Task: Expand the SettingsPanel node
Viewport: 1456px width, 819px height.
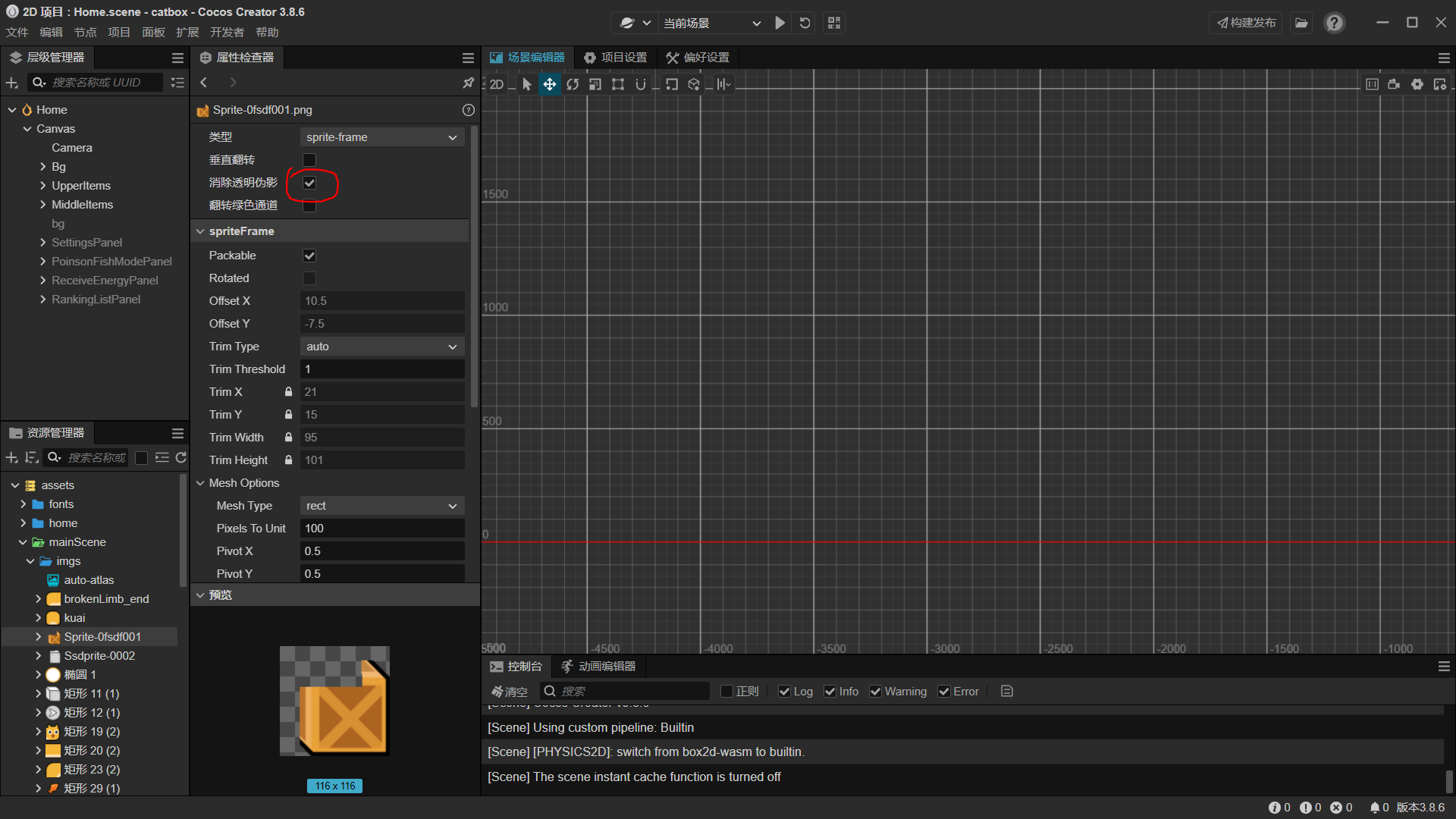Action: (42, 243)
